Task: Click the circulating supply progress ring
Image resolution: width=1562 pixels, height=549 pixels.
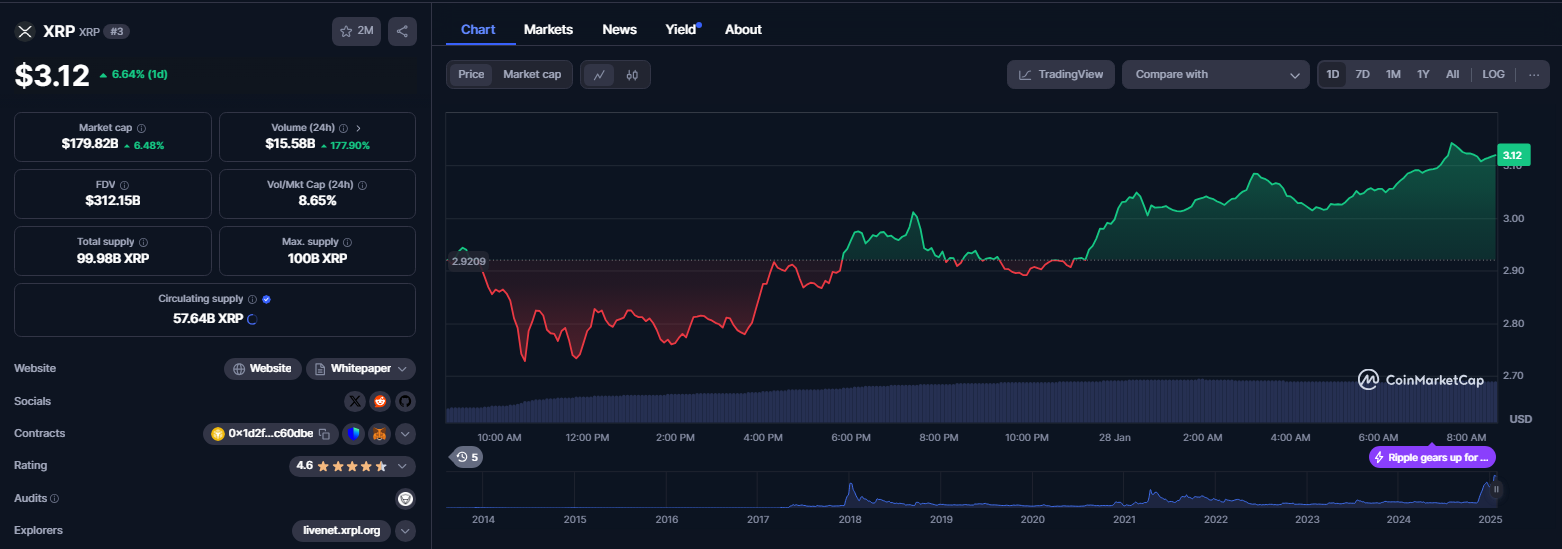Action: click(x=252, y=319)
